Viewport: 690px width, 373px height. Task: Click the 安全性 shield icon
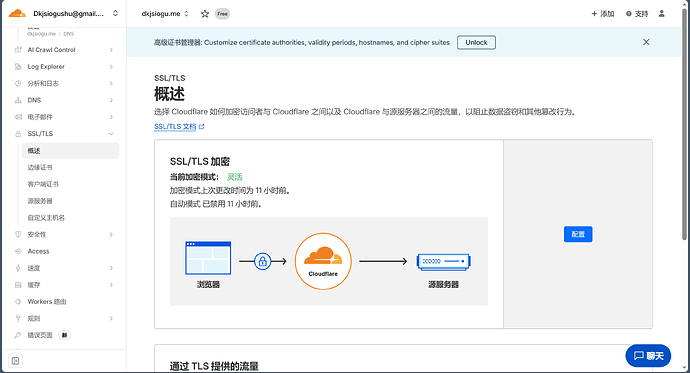(x=18, y=234)
